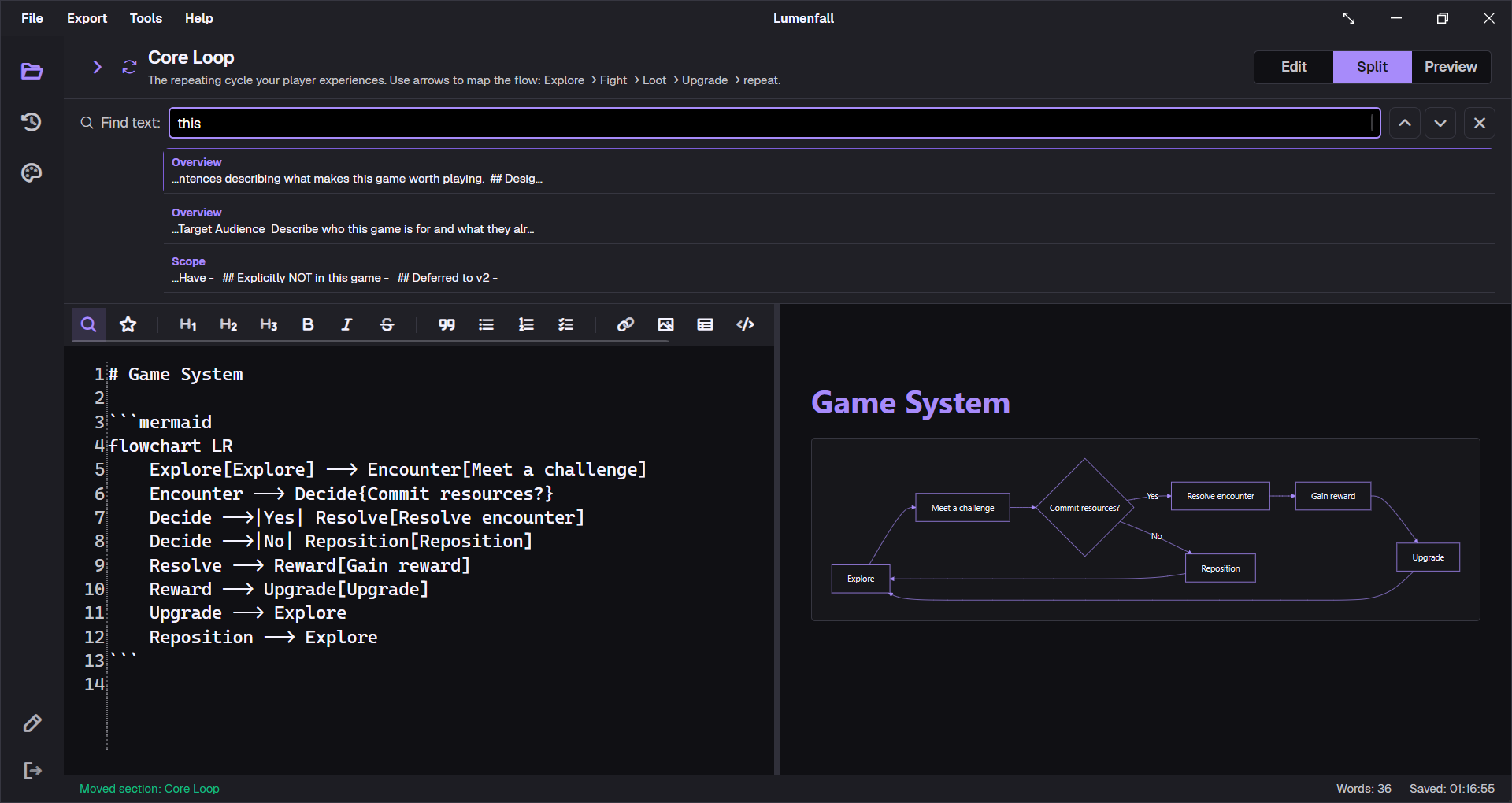Close the find text bar
Viewport: 1512px width, 803px height.
[x=1480, y=123]
